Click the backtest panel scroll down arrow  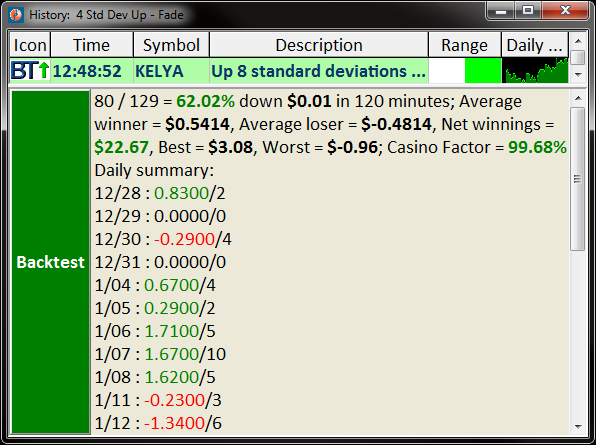pos(578,426)
